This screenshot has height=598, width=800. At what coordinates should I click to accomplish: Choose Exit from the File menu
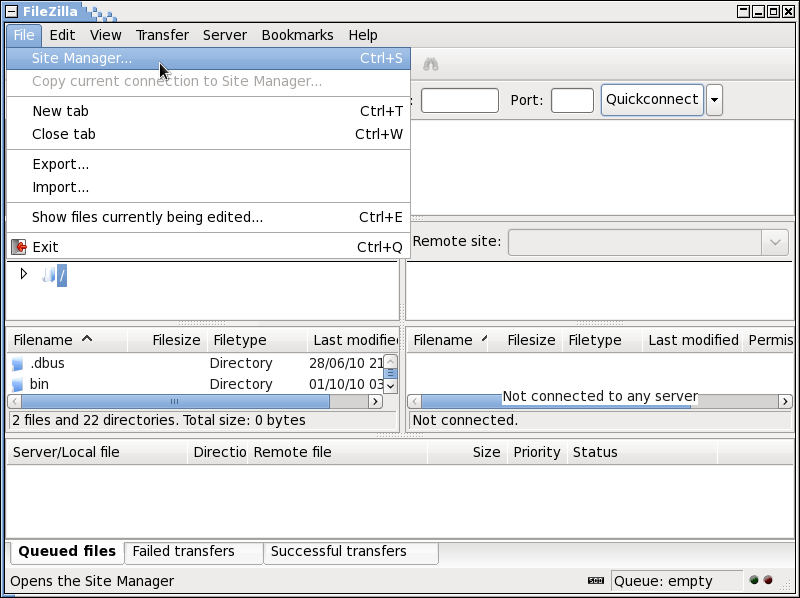pos(208,247)
